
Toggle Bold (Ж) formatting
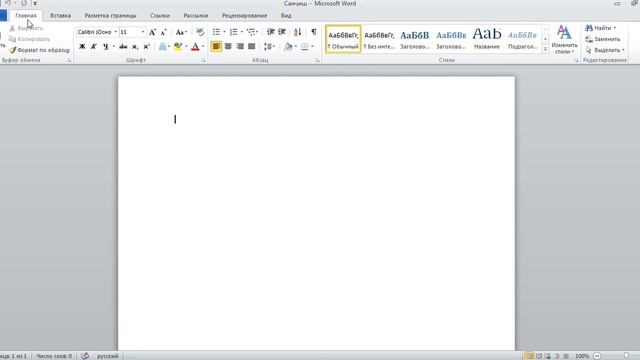coord(82,47)
